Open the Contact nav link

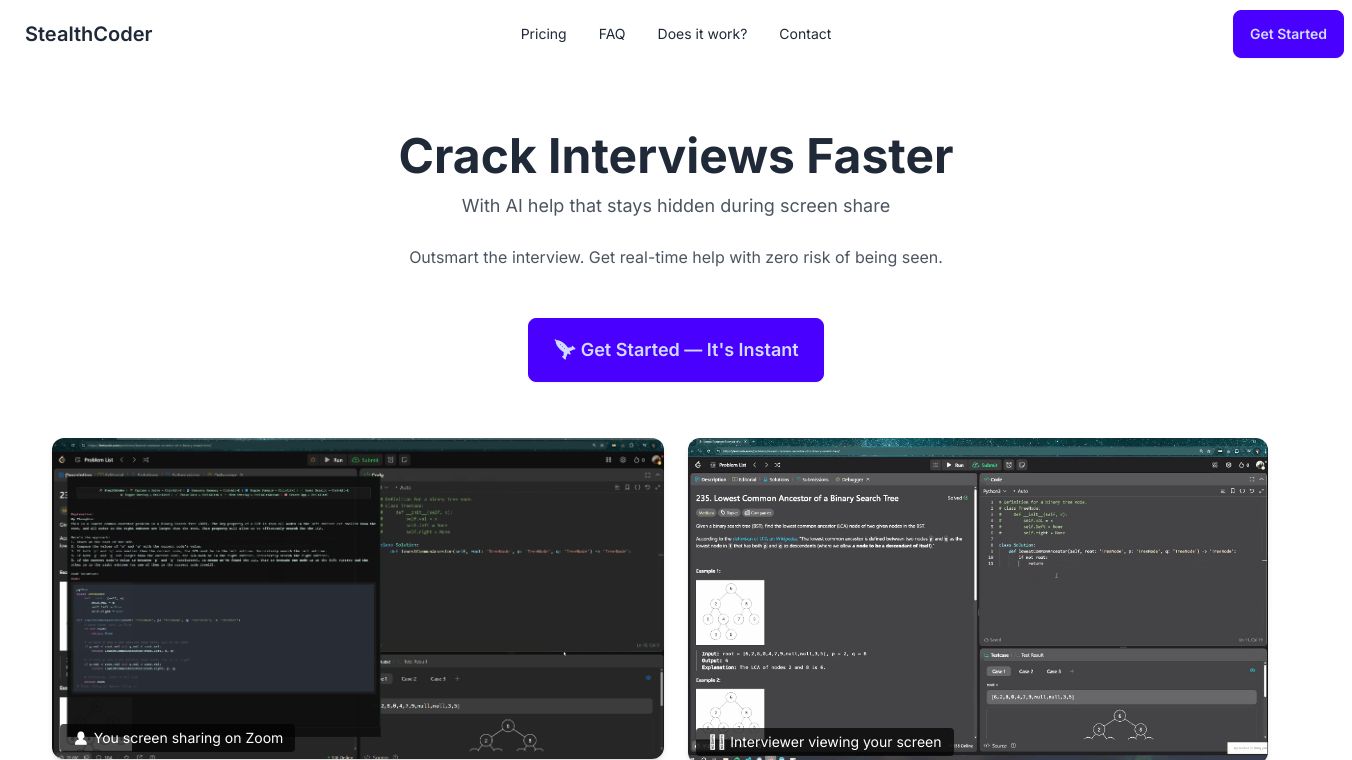click(805, 34)
